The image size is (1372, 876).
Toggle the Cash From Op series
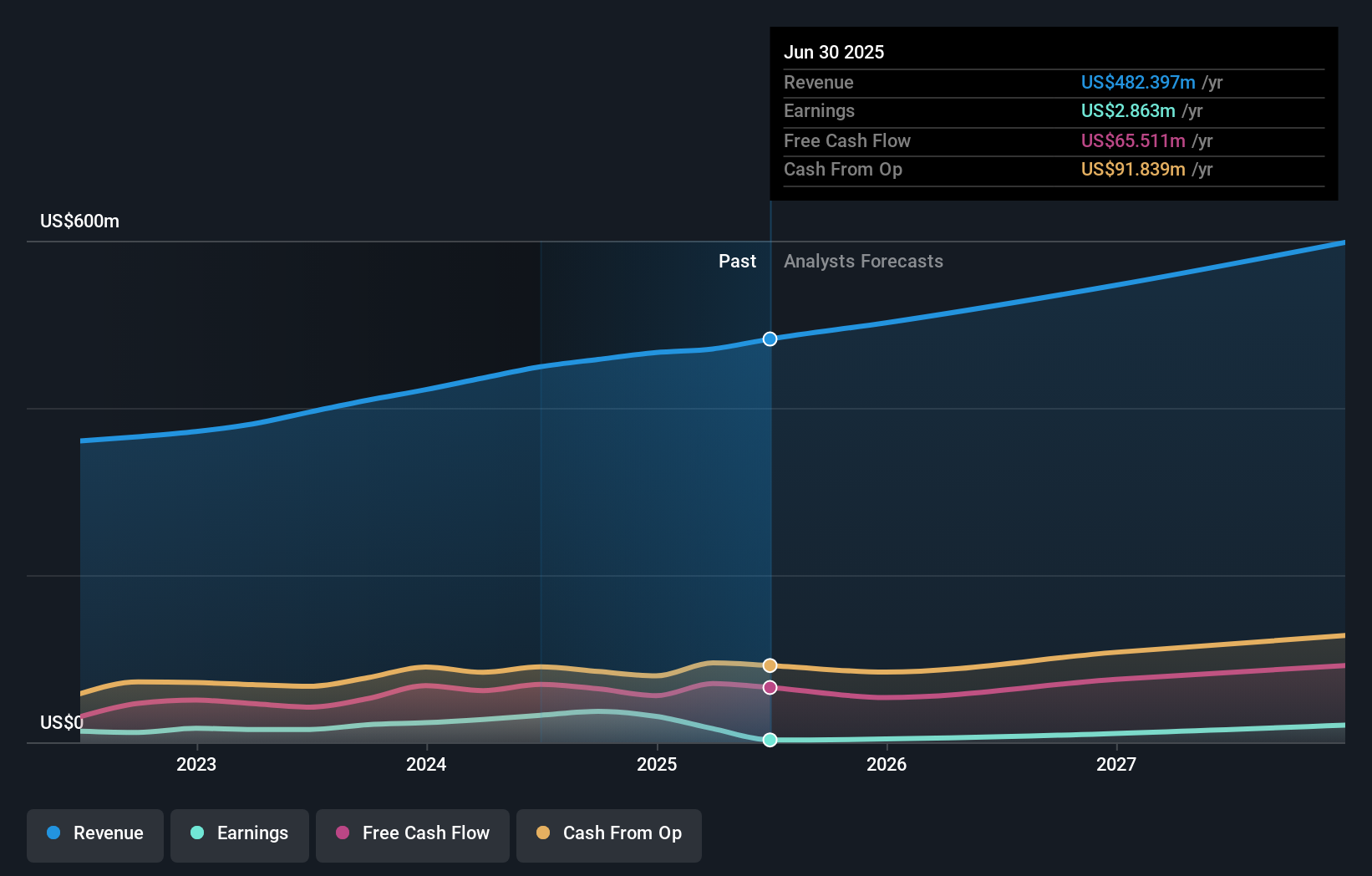click(608, 833)
